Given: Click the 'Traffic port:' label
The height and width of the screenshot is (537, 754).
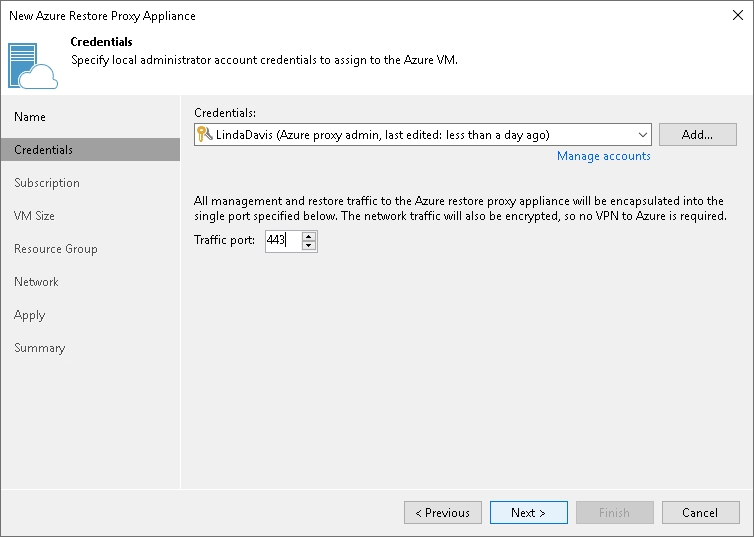Looking at the screenshot, I should (224, 240).
